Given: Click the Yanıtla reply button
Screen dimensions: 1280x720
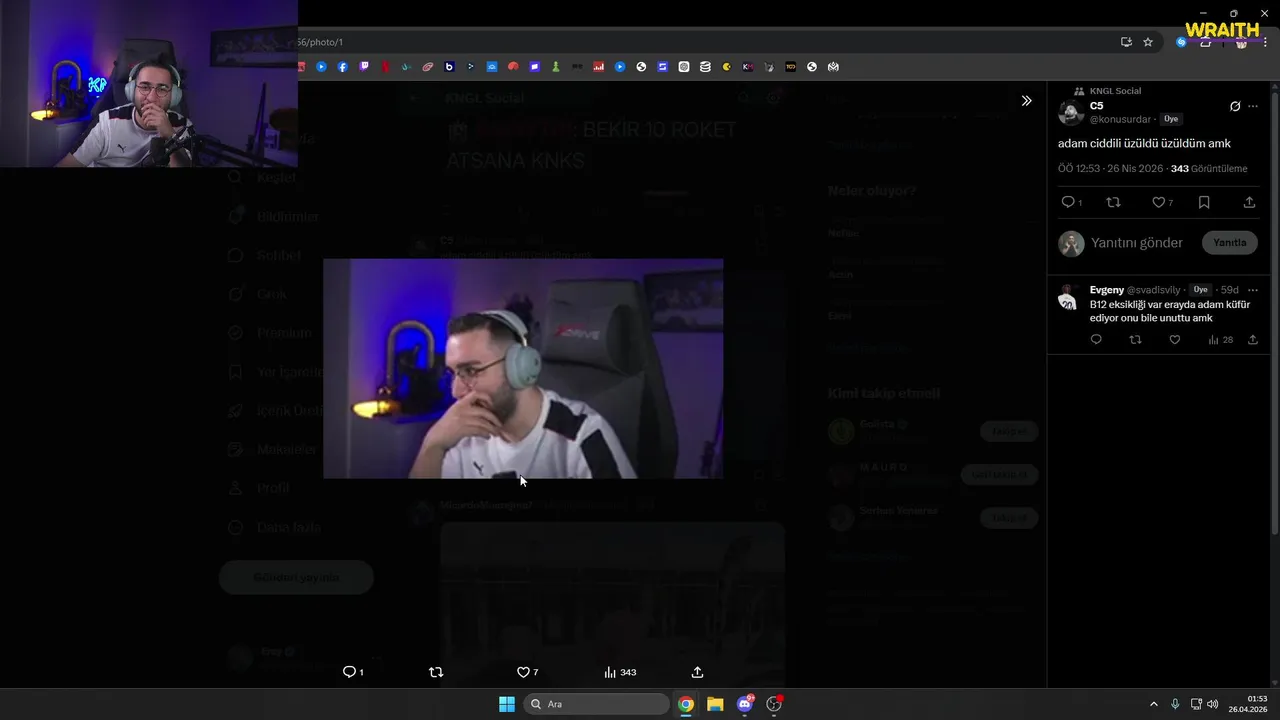Looking at the screenshot, I should (x=1229, y=243).
